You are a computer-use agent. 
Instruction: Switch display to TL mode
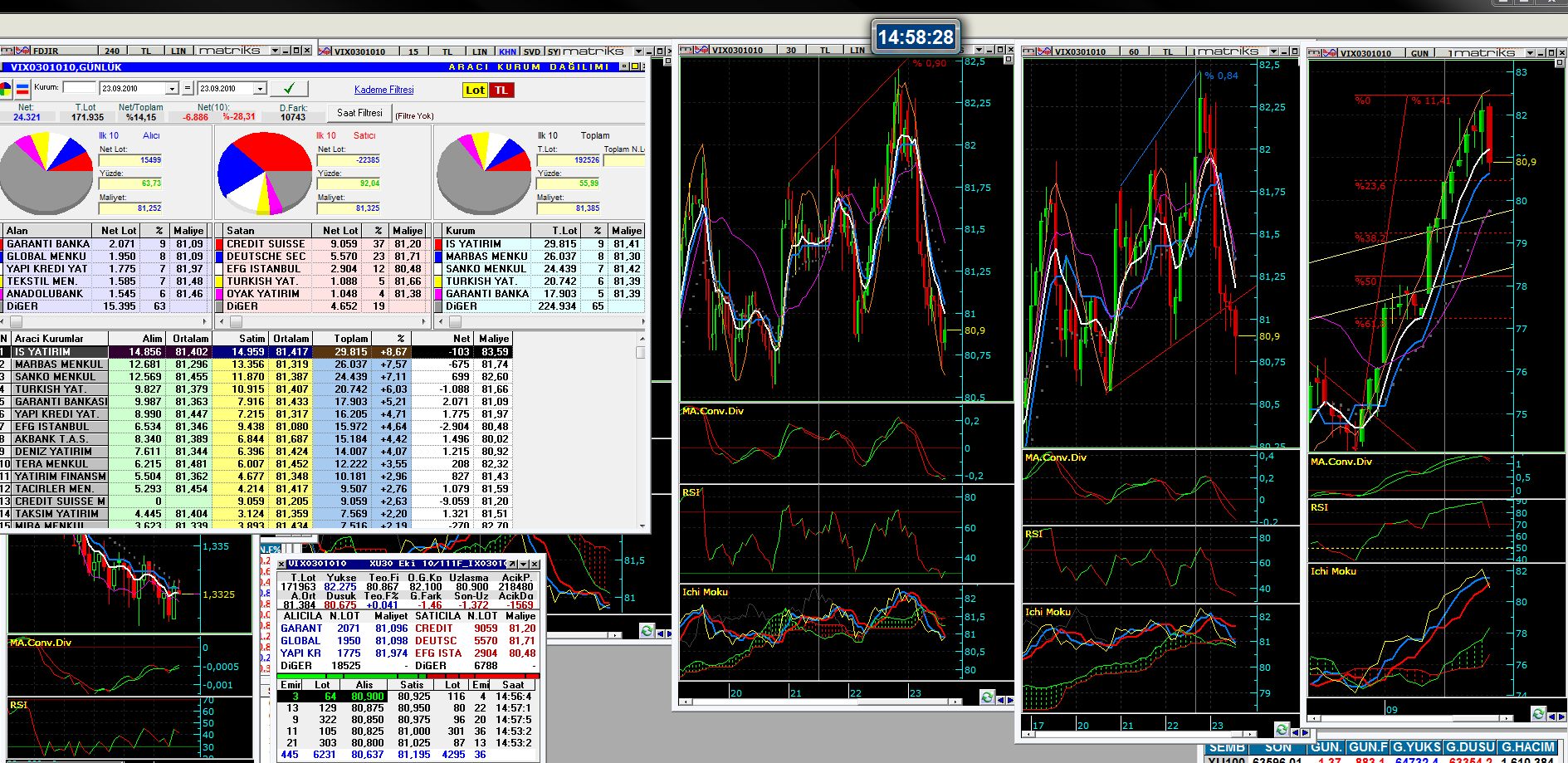(501, 90)
